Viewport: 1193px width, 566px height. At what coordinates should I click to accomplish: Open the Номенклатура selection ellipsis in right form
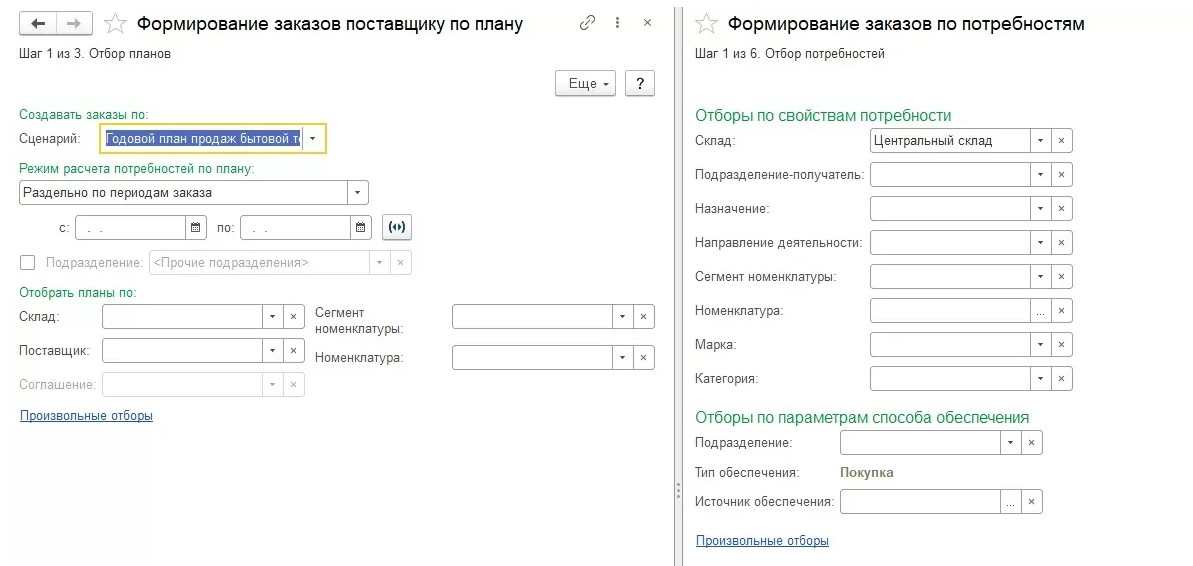pos(1041,310)
